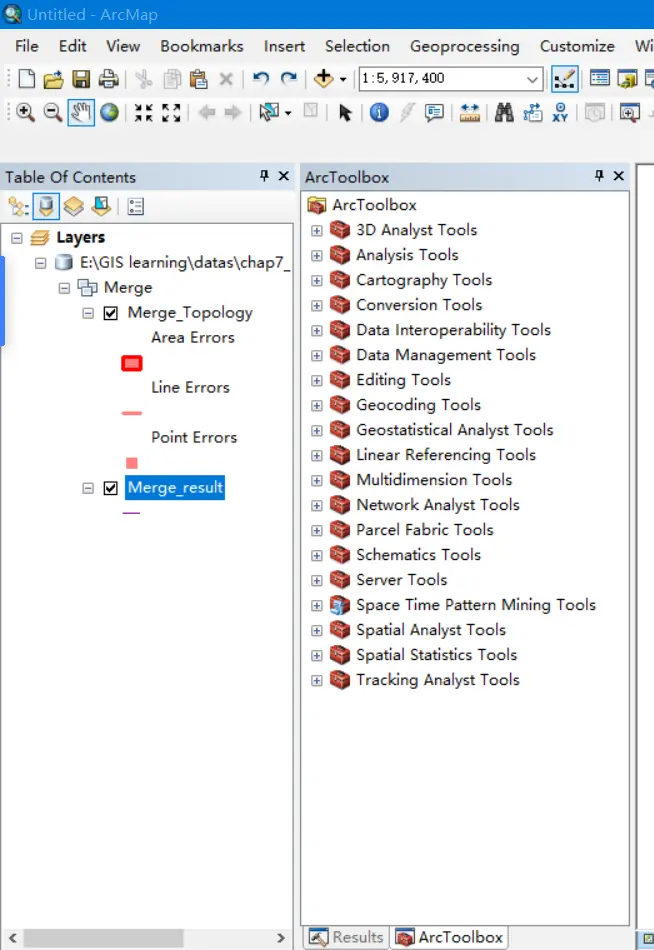Screen dimensions: 654x950
Task: Activate the Pan hand tool
Action: click(81, 113)
